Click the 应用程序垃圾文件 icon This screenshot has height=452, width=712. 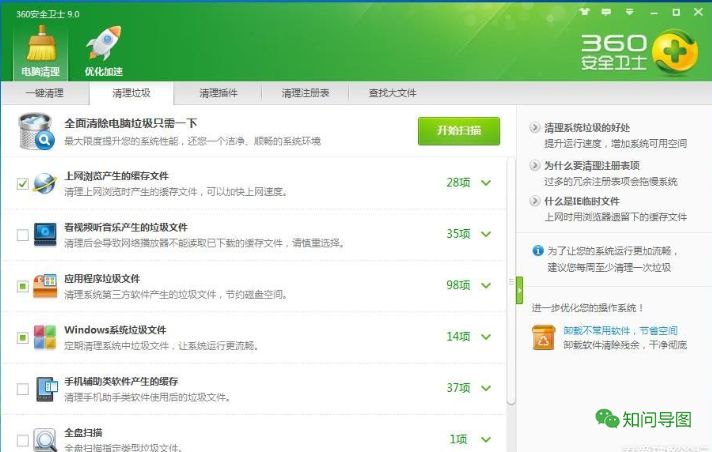pyautogui.click(x=45, y=286)
